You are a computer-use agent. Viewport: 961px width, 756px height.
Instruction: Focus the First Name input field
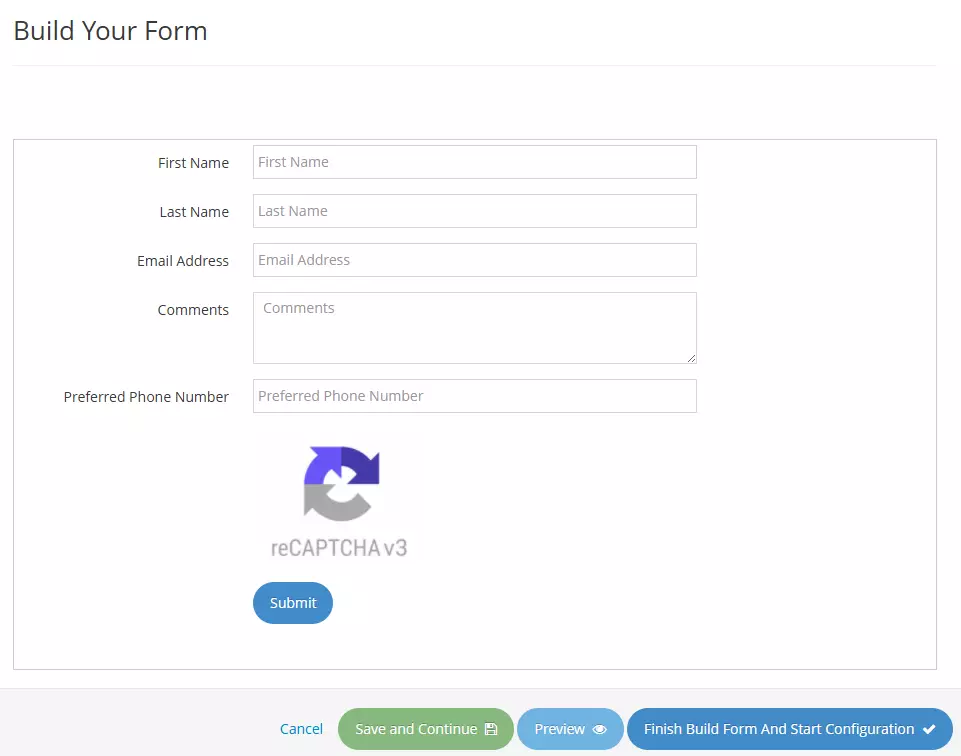tap(474, 162)
